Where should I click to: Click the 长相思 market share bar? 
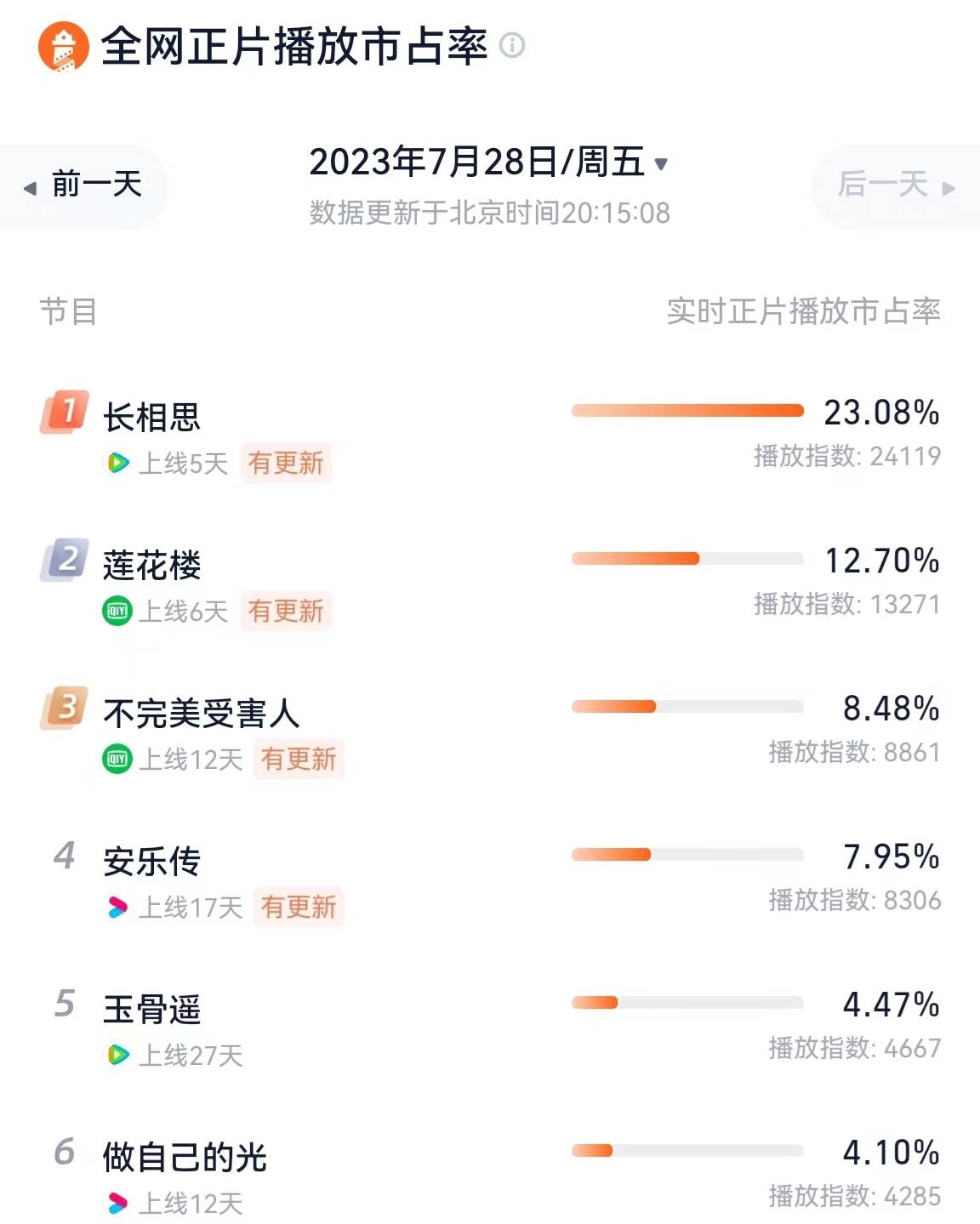click(687, 412)
